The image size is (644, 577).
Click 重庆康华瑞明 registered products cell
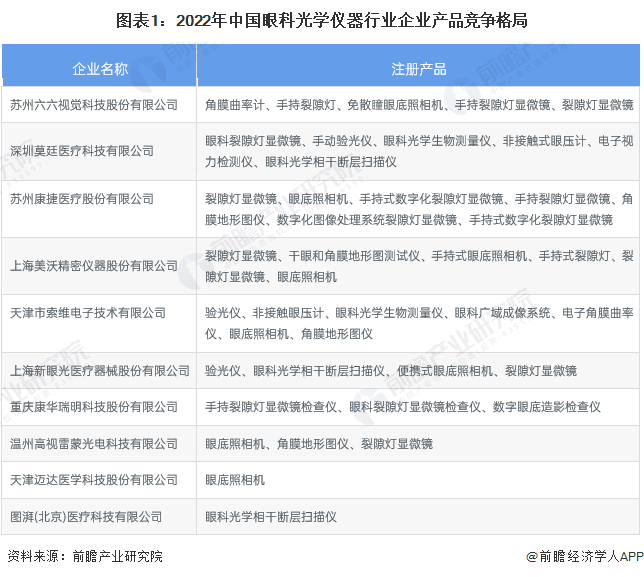pyautogui.click(x=419, y=407)
